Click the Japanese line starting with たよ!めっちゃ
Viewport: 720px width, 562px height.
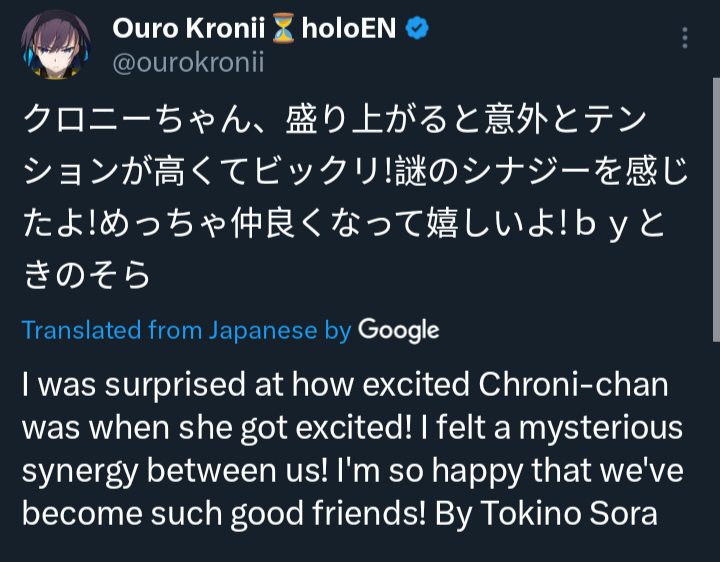tap(343, 223)
